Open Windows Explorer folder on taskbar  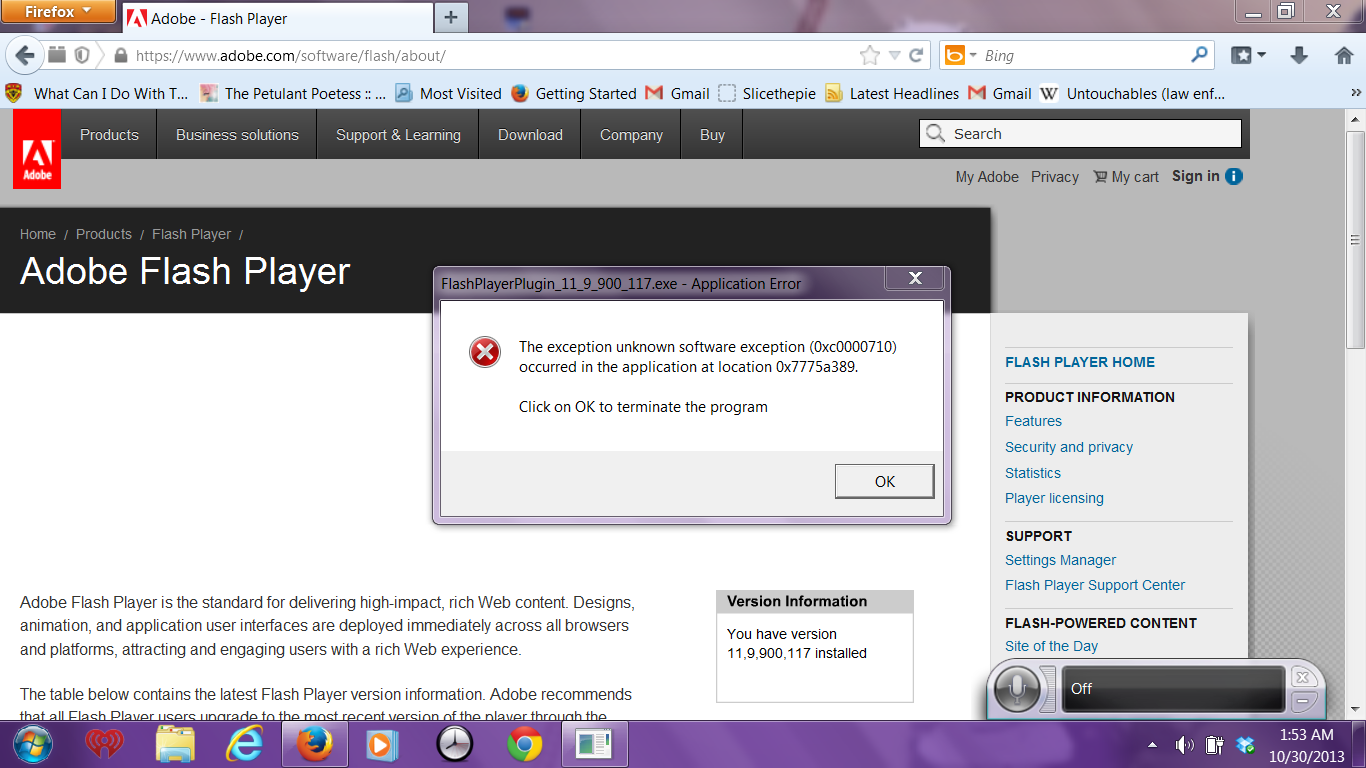pyautogui.click(x=175, y=744)
